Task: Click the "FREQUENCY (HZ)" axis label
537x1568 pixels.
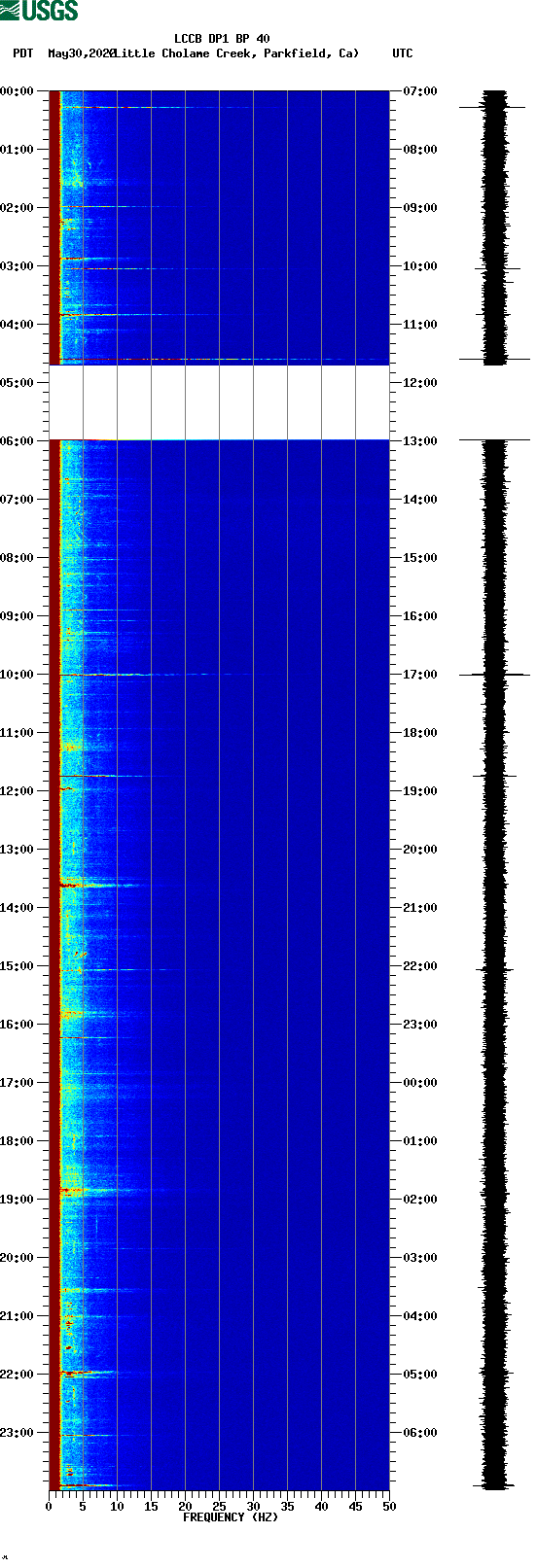Action: [231, 1517]
